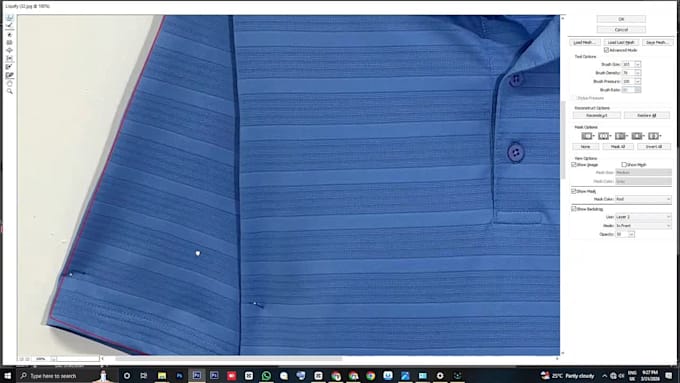Toggle the Advanced Mode checkbox
Screen dimensions: 680x383
606,50
